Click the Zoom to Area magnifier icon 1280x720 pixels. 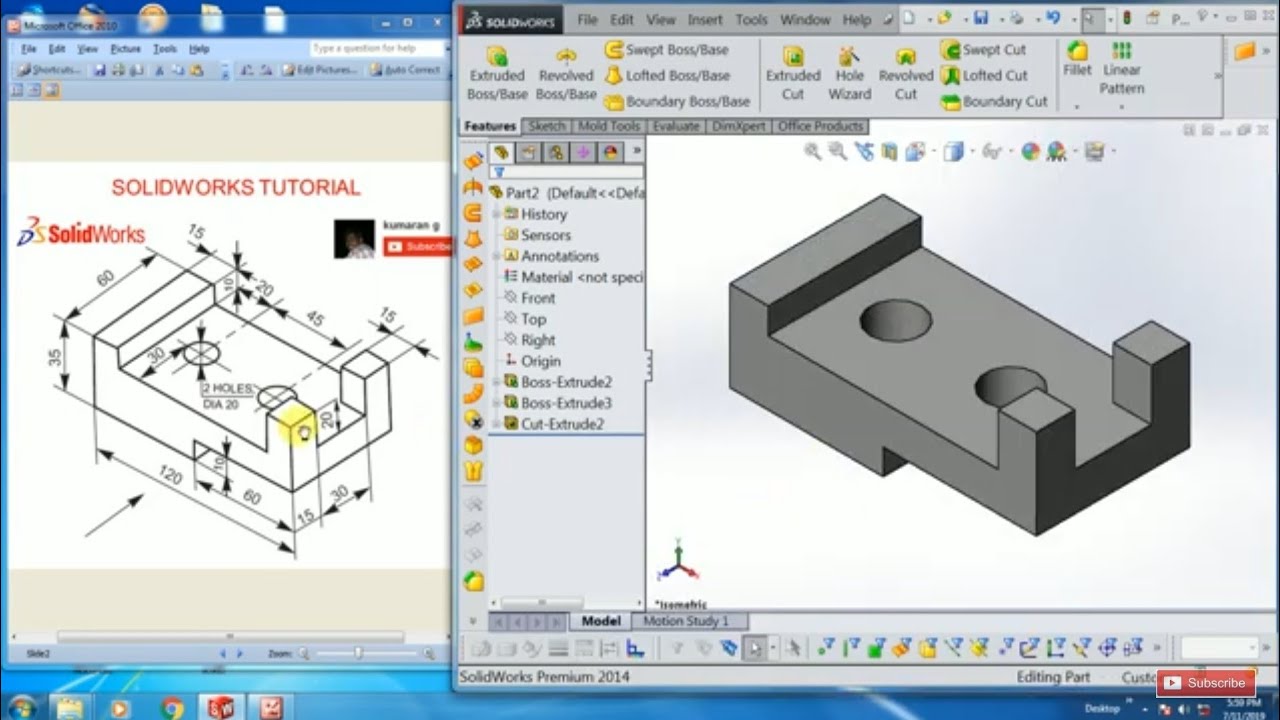[x=837, y=151]
